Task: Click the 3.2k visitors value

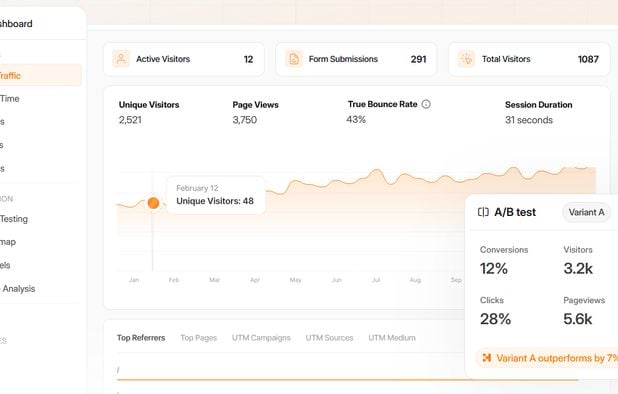Action: point(578,269)
